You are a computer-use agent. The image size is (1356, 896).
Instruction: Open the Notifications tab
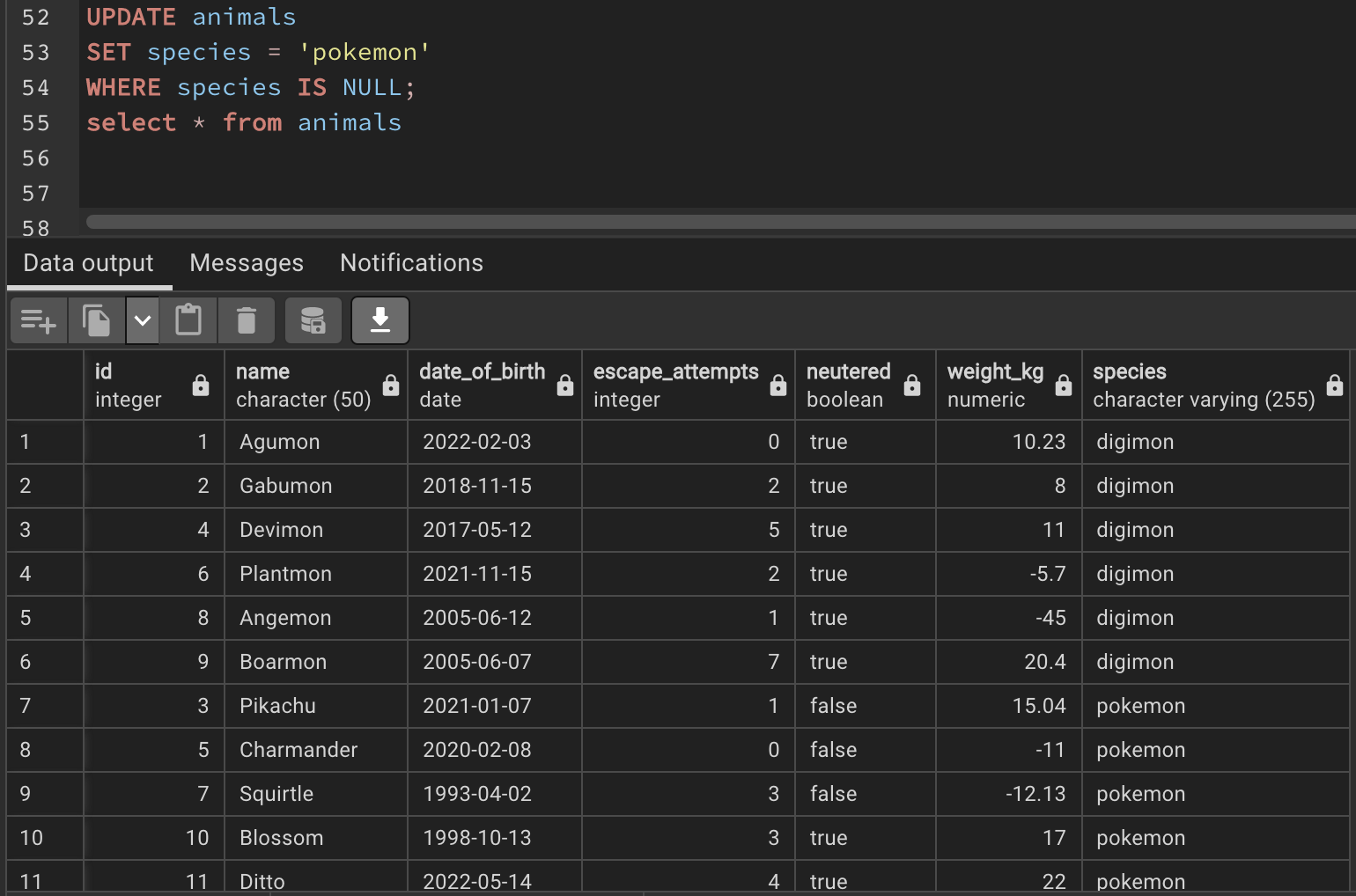tap(411, 262)
